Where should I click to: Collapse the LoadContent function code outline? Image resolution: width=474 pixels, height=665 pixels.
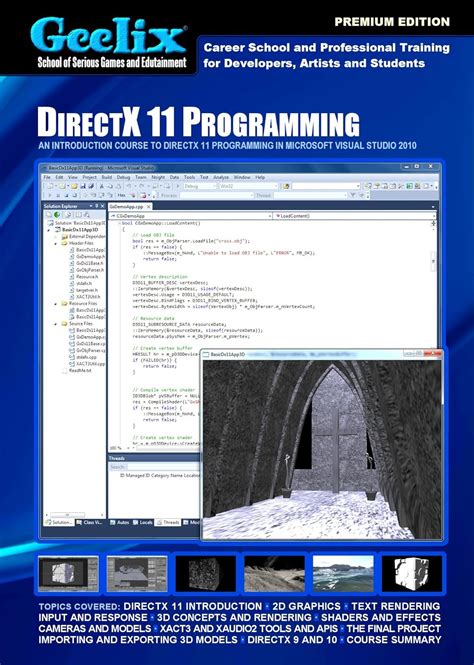click(119, 223)
